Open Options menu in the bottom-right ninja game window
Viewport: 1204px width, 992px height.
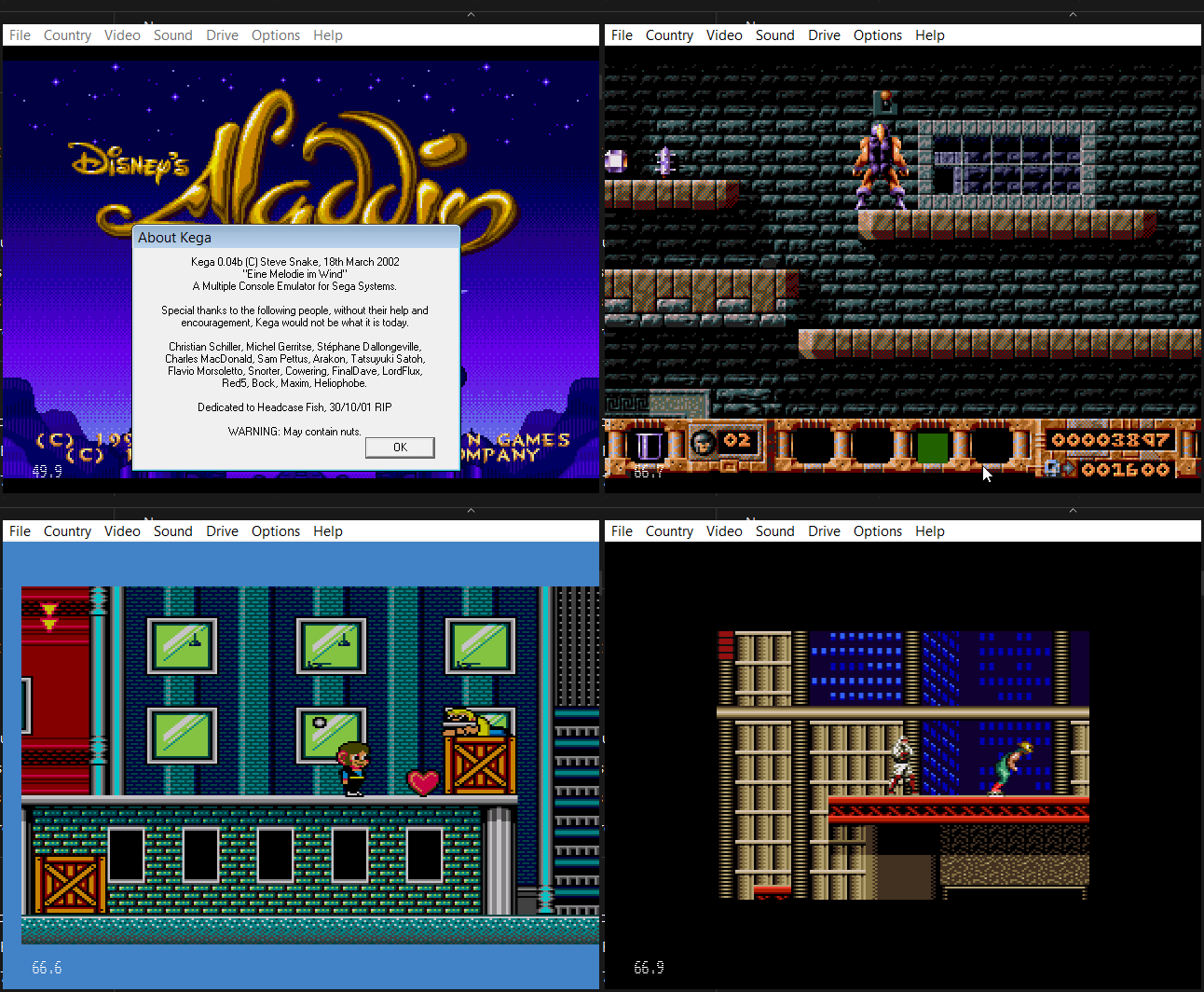tap(878, 531)
